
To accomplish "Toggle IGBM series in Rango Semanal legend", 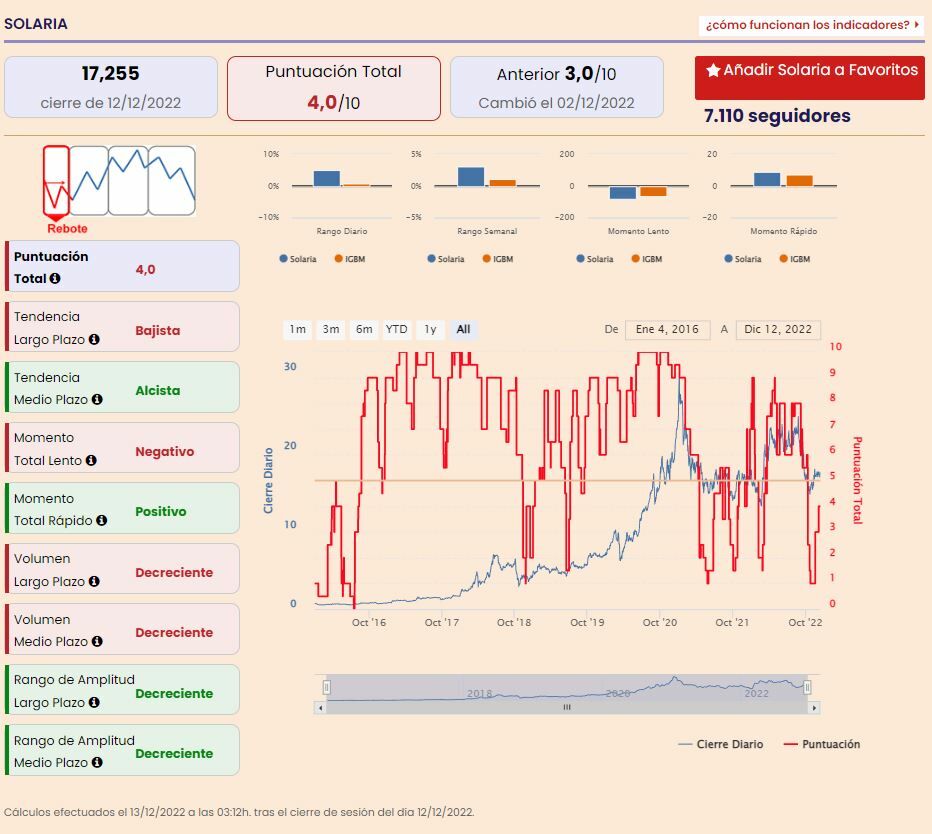I will click(498, 259).
